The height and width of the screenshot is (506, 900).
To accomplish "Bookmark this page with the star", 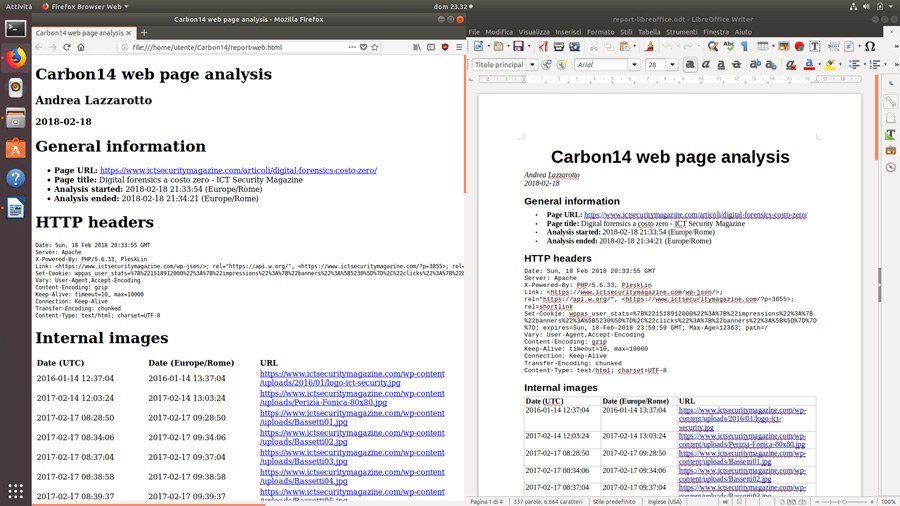I will pos(375,47).
